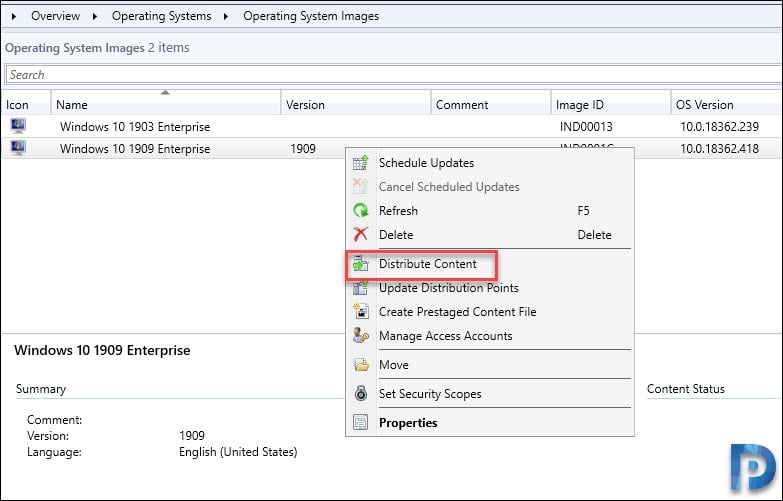Screen dimensions: 783x501
Task: Go to Operating Systems breadcrumb
Action: click(161, 16)
